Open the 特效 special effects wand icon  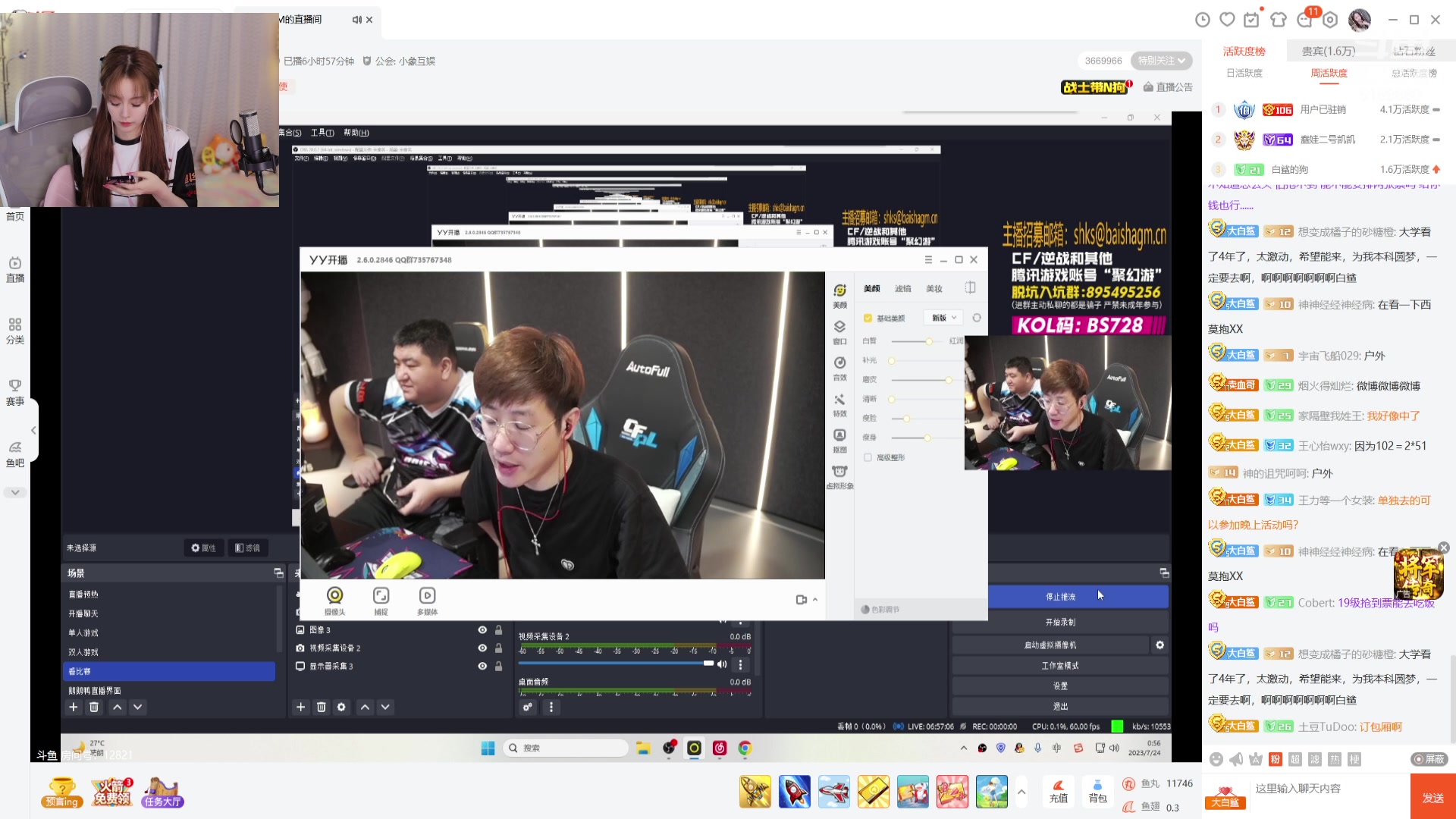click(839, 404)
